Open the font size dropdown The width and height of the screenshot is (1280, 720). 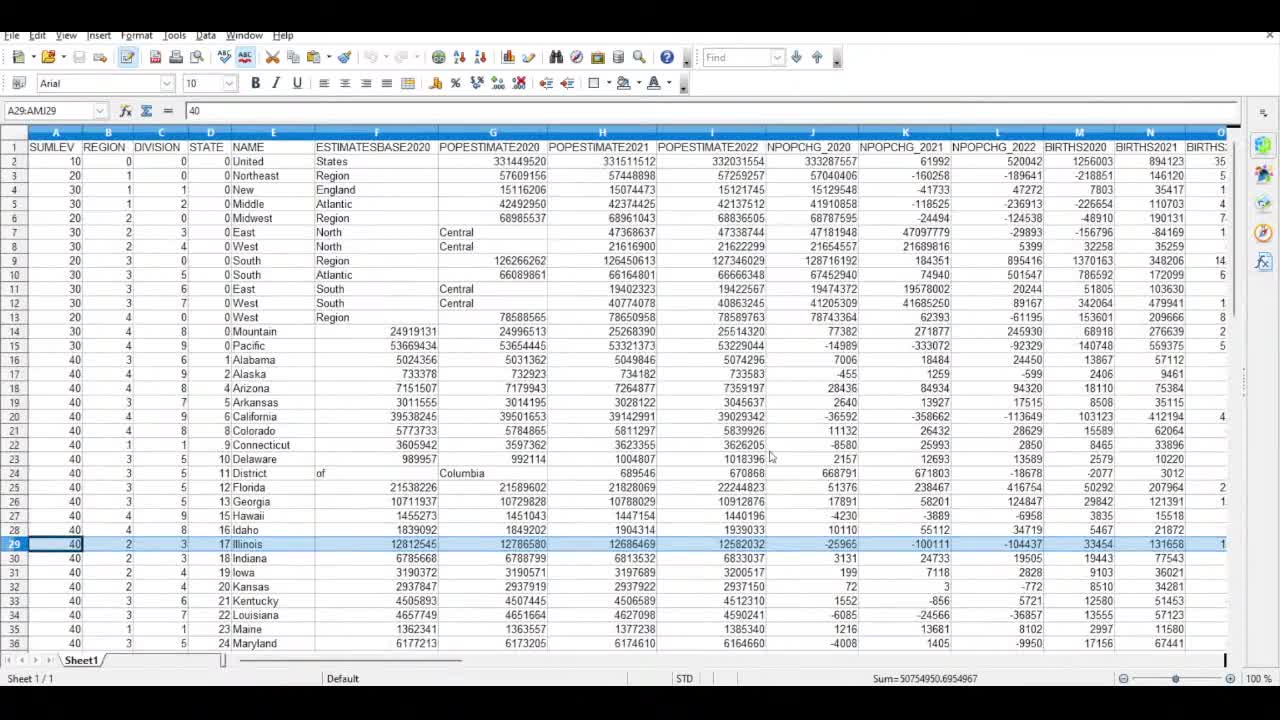click(x=229, y=83)
